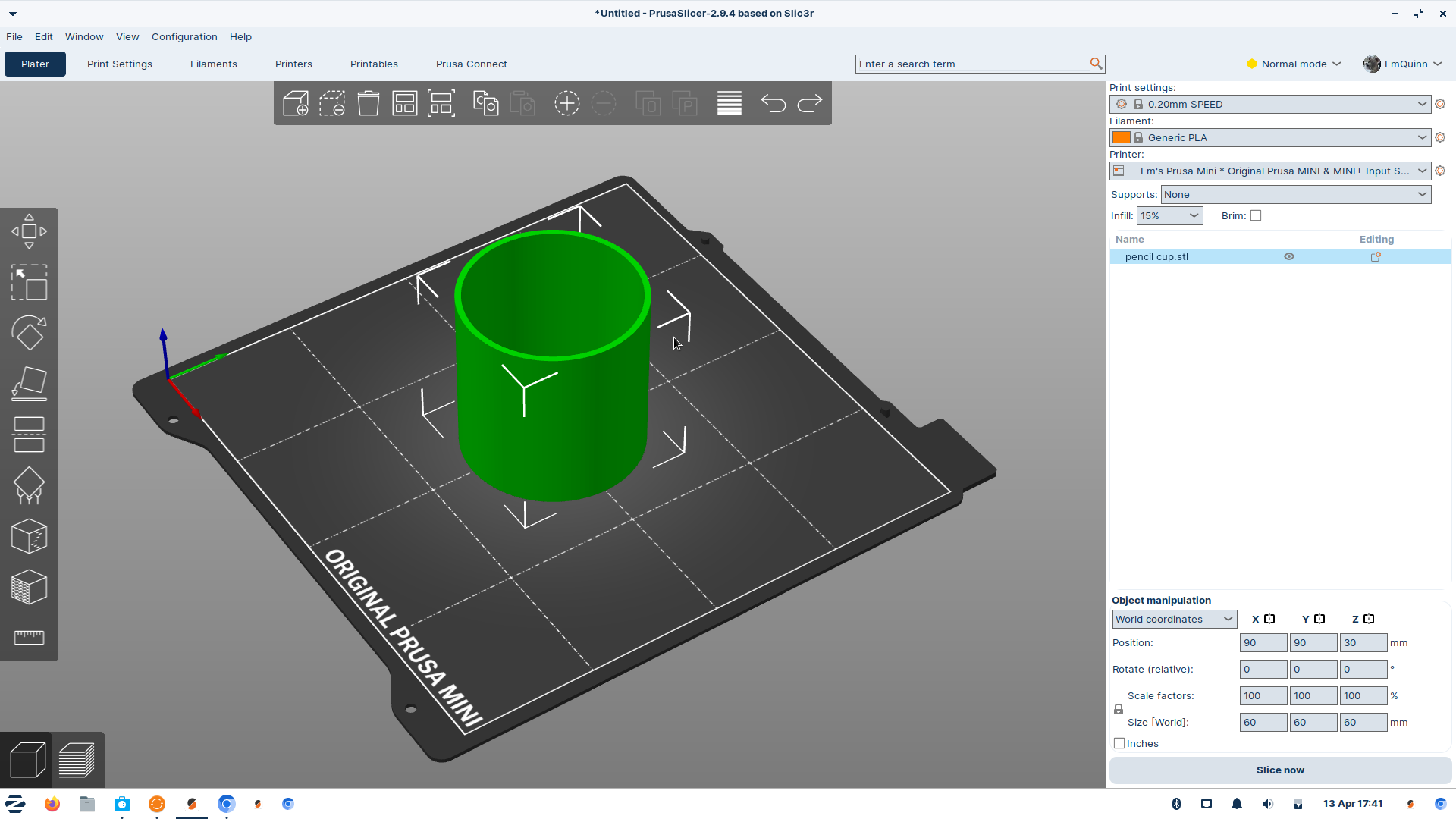Click the Arrange selection icon
The height and width of the screenshot is (819, 1456).
[441, 103]
